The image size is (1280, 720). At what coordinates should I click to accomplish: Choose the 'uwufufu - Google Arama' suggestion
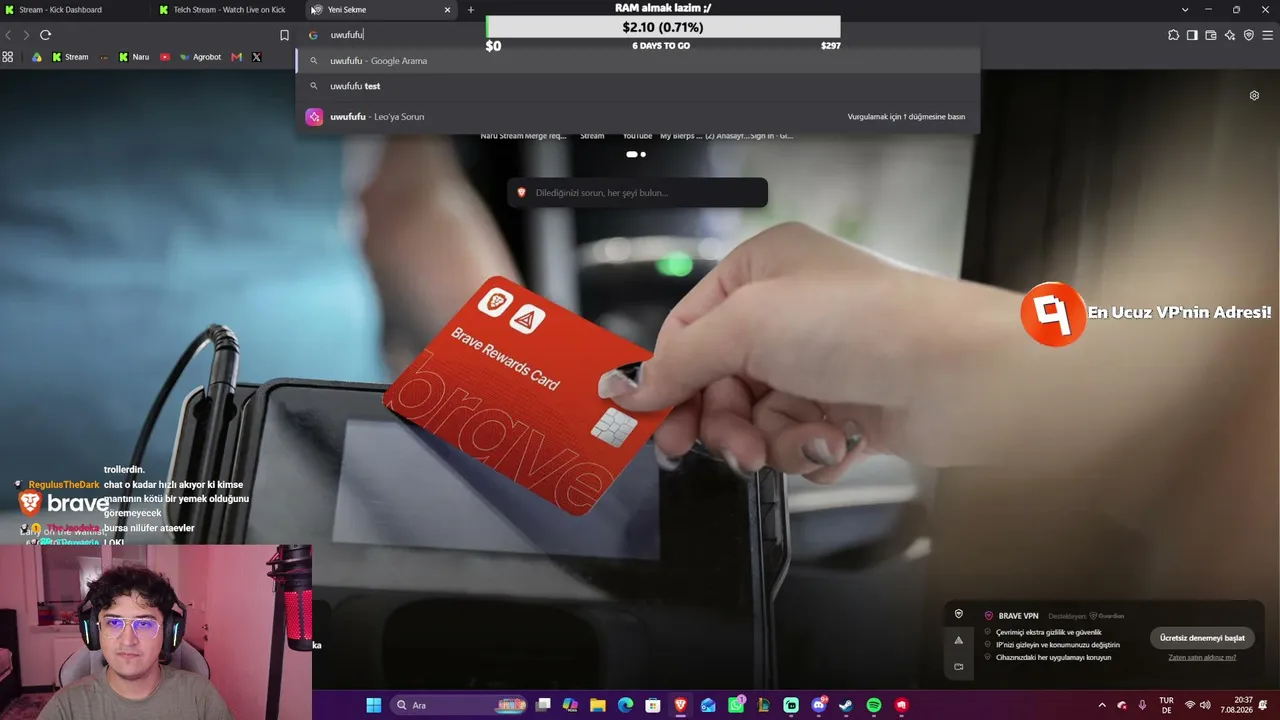637,61
